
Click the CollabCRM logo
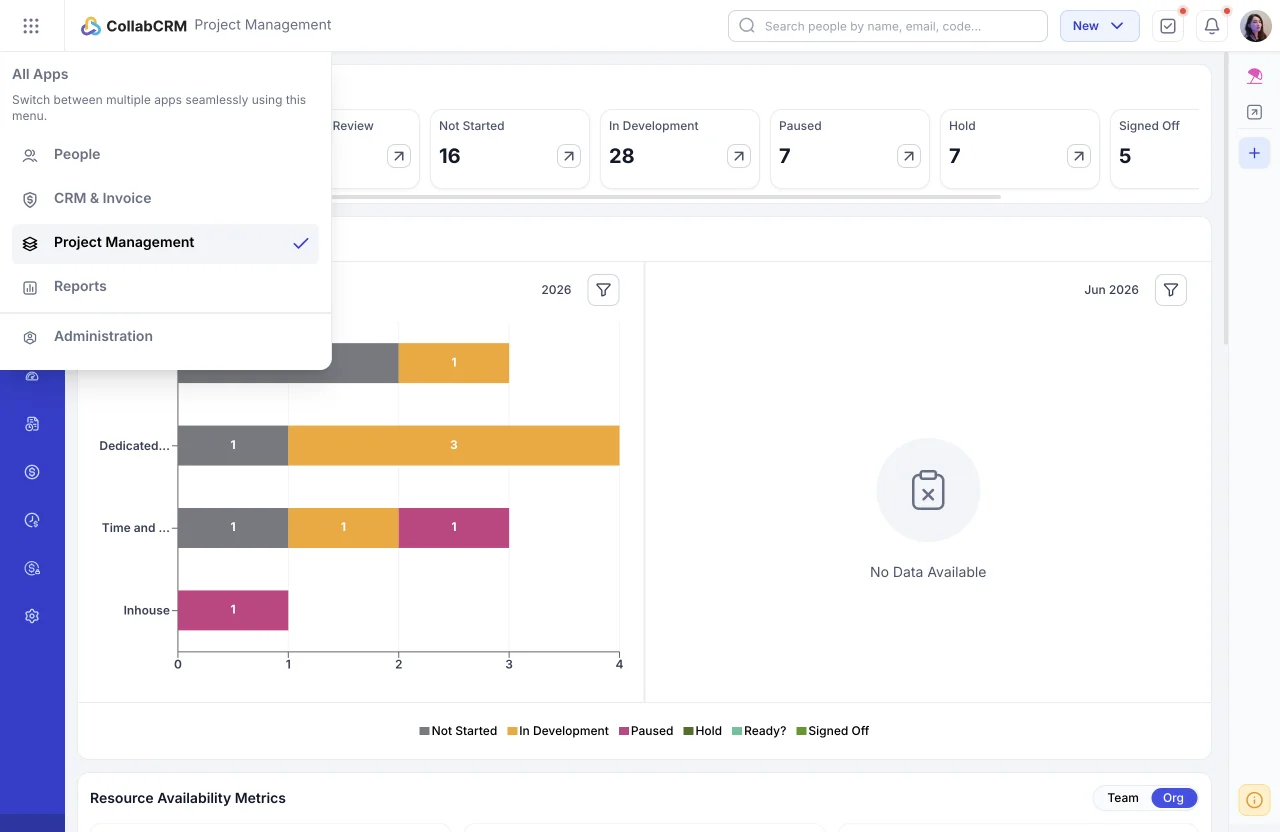[x=134, y=26]
